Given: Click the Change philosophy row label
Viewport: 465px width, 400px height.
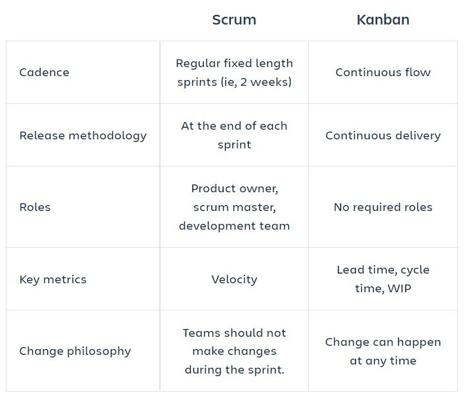Looking at the screenshot, I should 75,351.
